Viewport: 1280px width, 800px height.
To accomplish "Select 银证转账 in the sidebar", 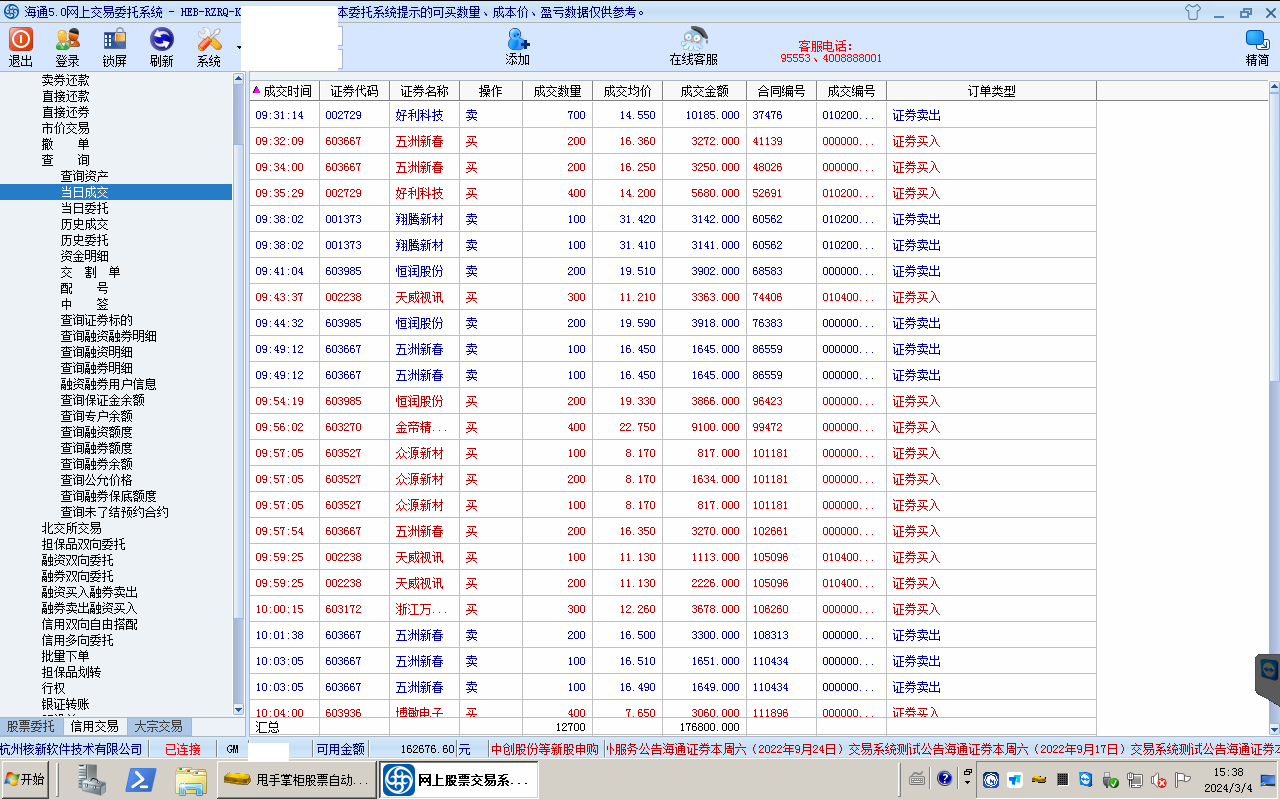I will (x=65, y=704).
